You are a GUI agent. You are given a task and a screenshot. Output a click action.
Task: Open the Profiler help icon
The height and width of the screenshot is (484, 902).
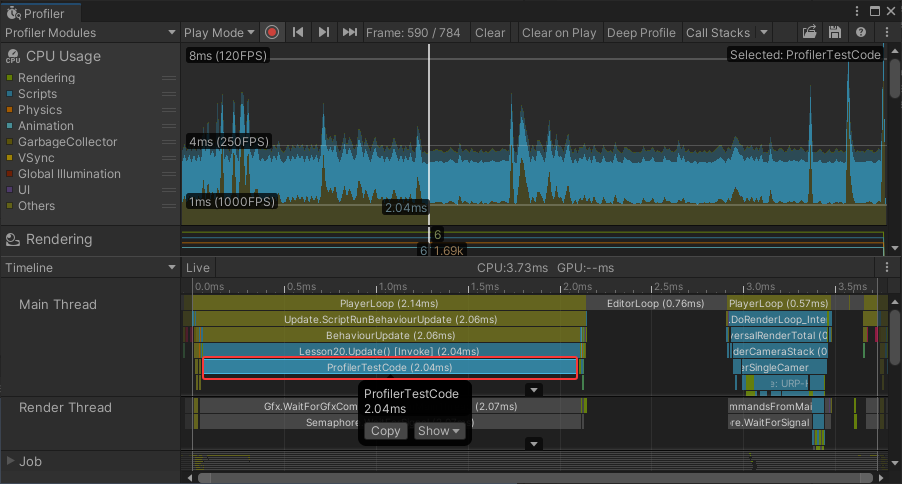tap(860, 32)
